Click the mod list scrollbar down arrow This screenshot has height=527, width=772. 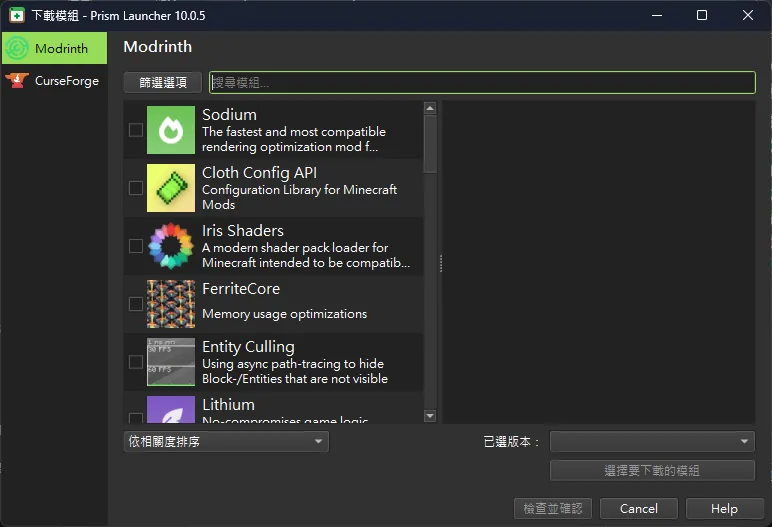pos(430,416)
